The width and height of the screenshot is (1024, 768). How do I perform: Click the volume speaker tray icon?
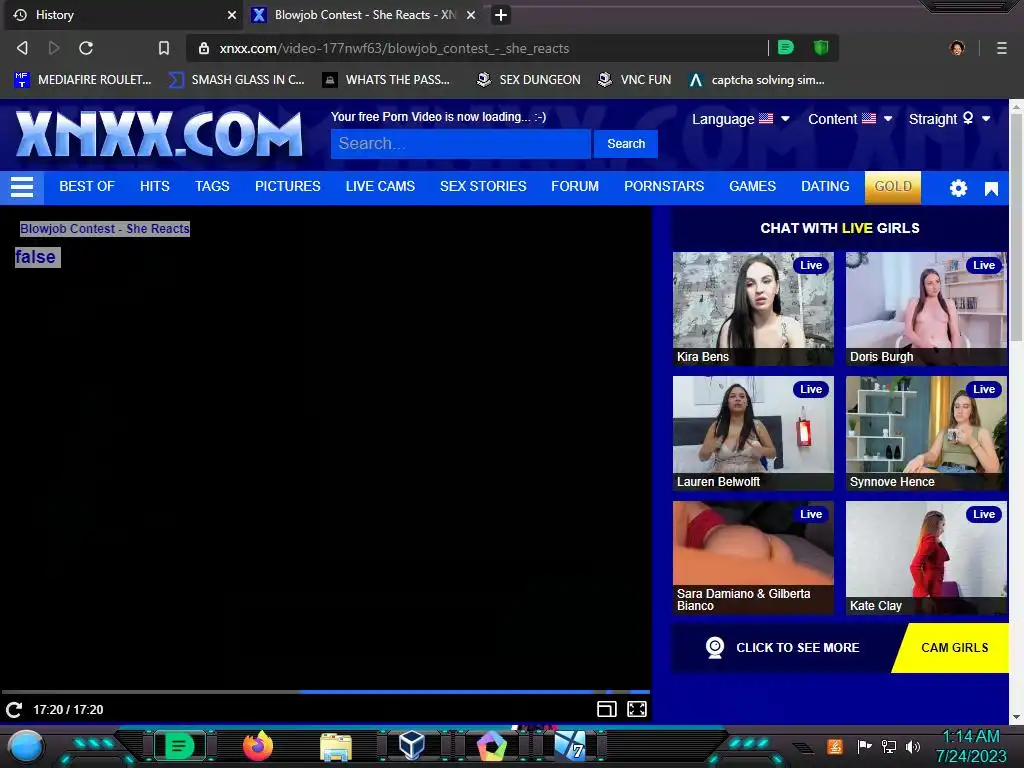[913, 746]
